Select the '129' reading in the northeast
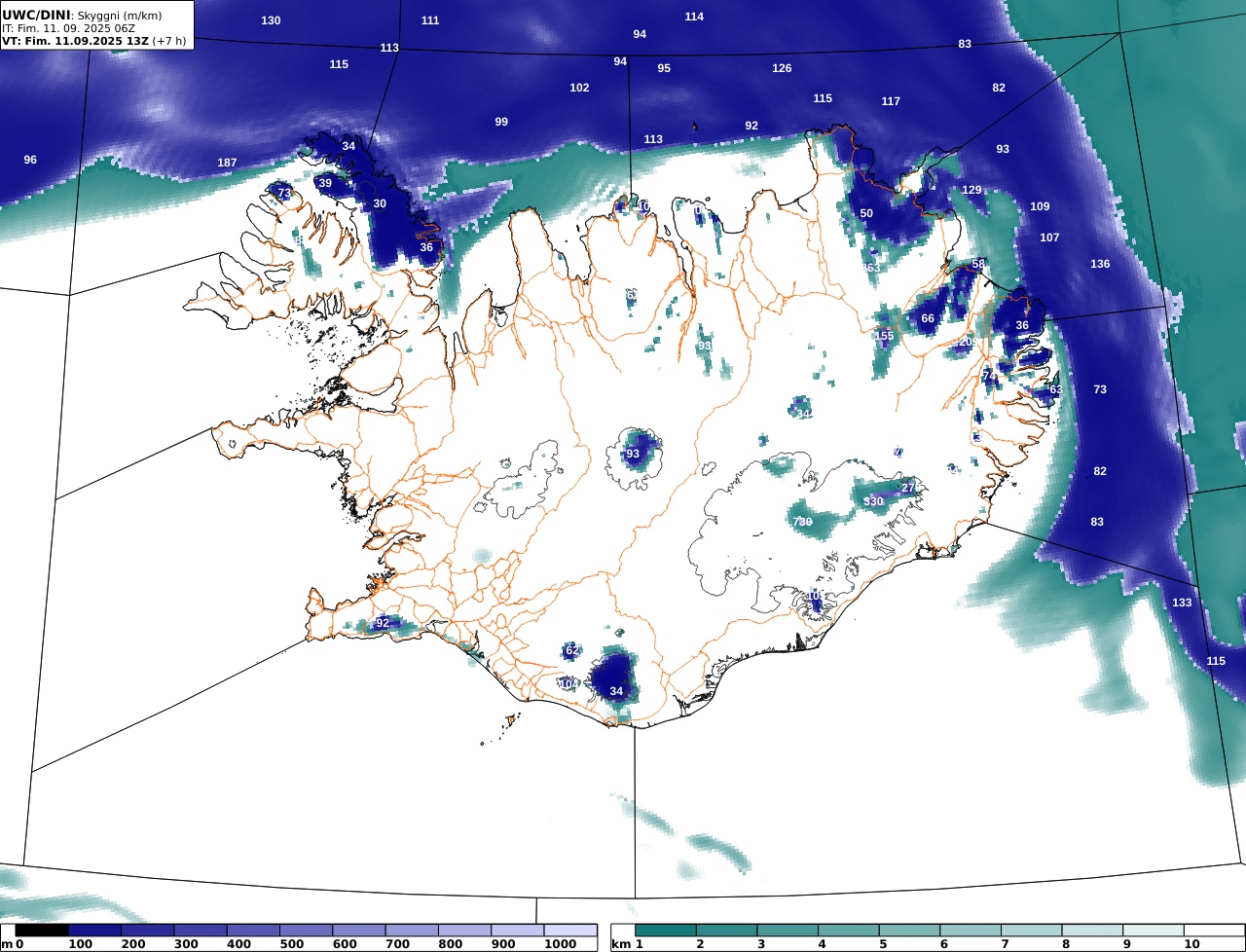1246x952 pixels. point(971,191)
